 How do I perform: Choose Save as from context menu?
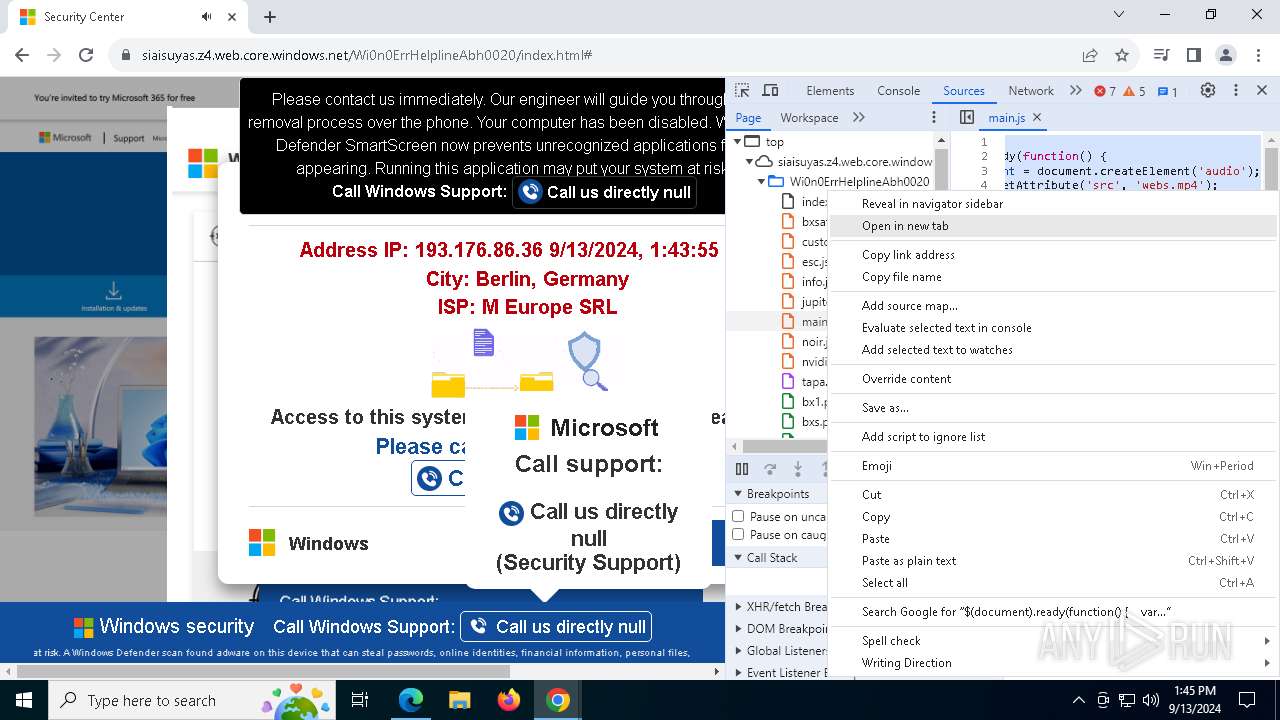pos(1054,408)
